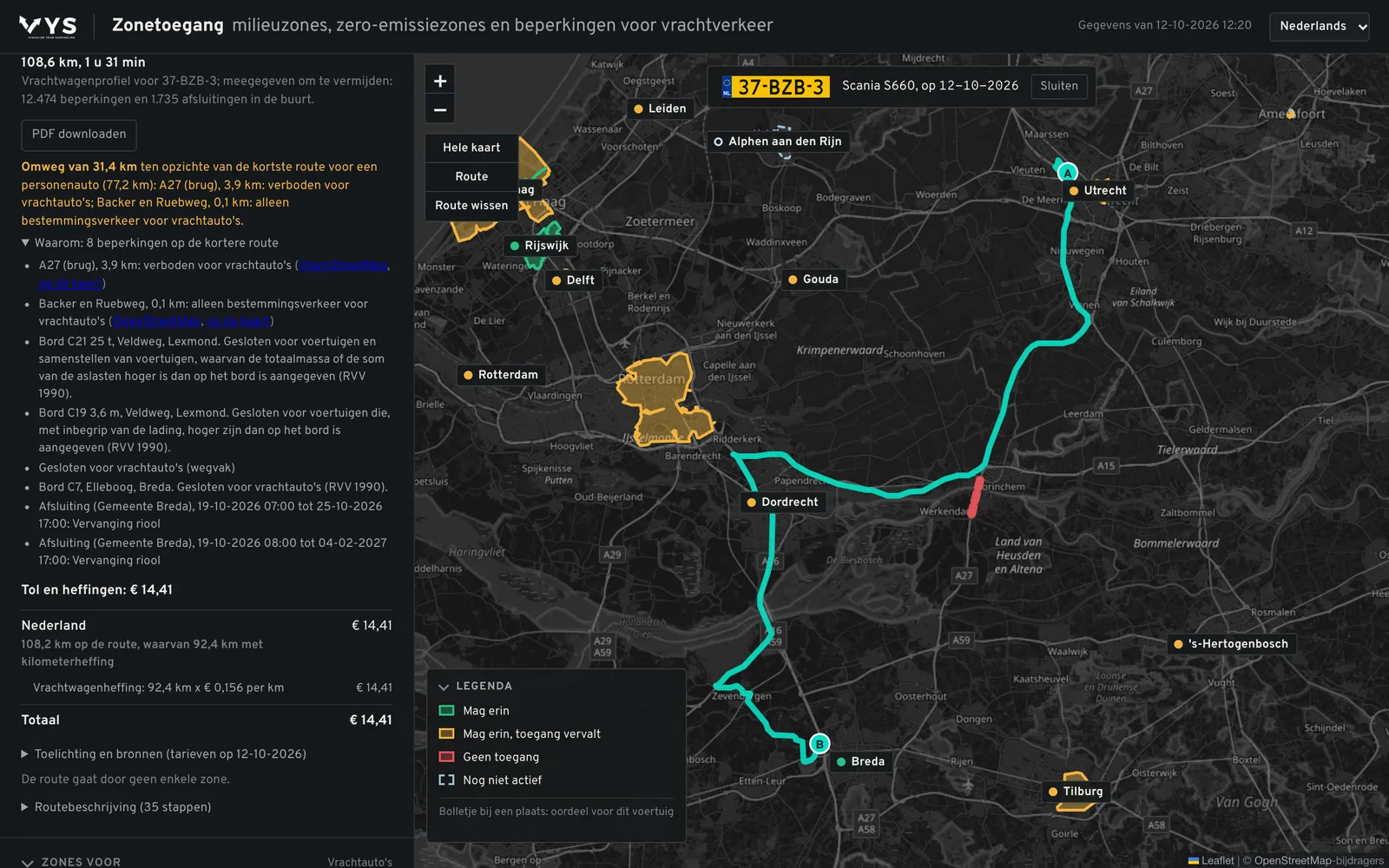Viewport: 1389px width, 868px height.
Task: Select the Alphen aan den Rijn marker
Action: (778, 141)
